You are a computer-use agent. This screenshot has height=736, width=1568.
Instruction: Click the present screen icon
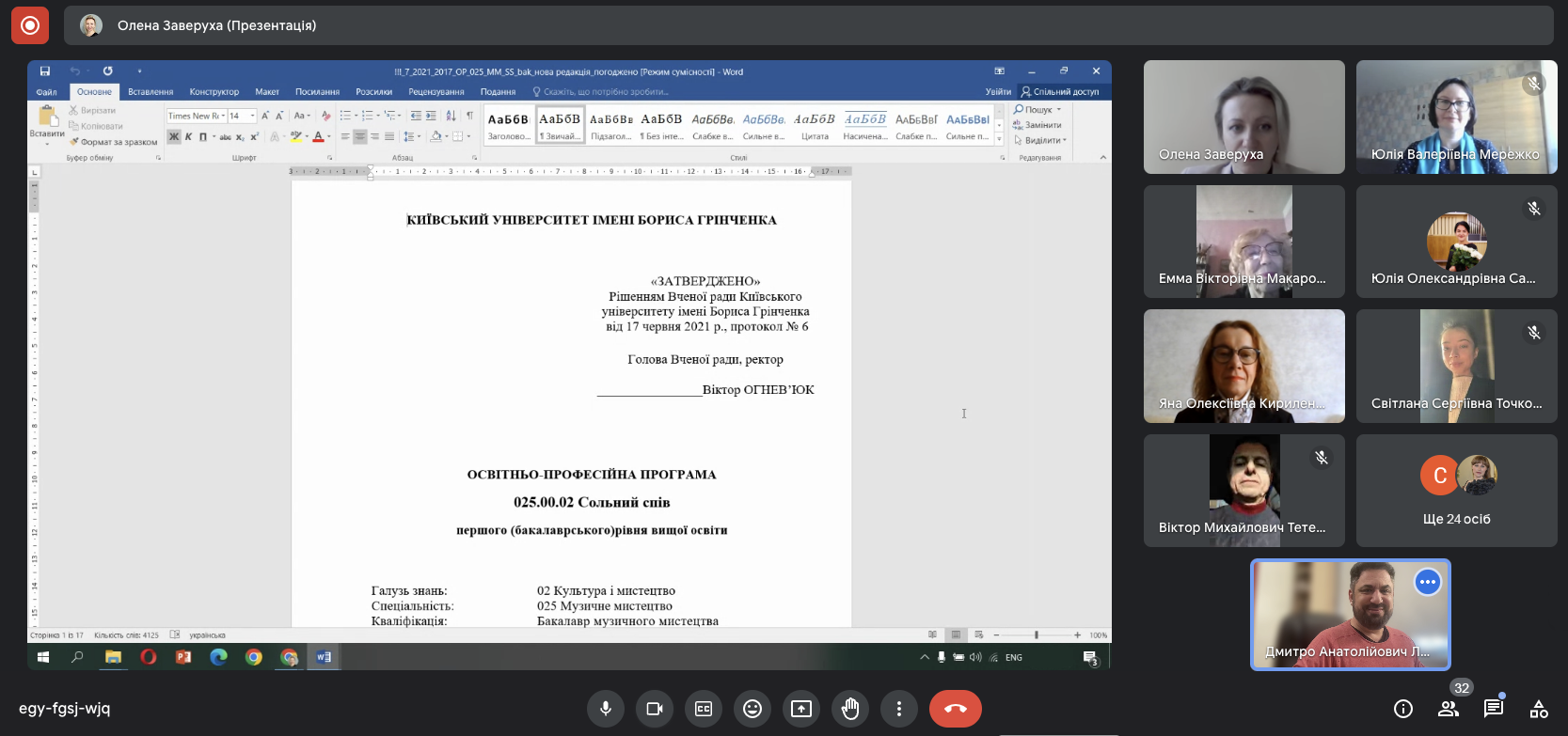coord(801,709)
